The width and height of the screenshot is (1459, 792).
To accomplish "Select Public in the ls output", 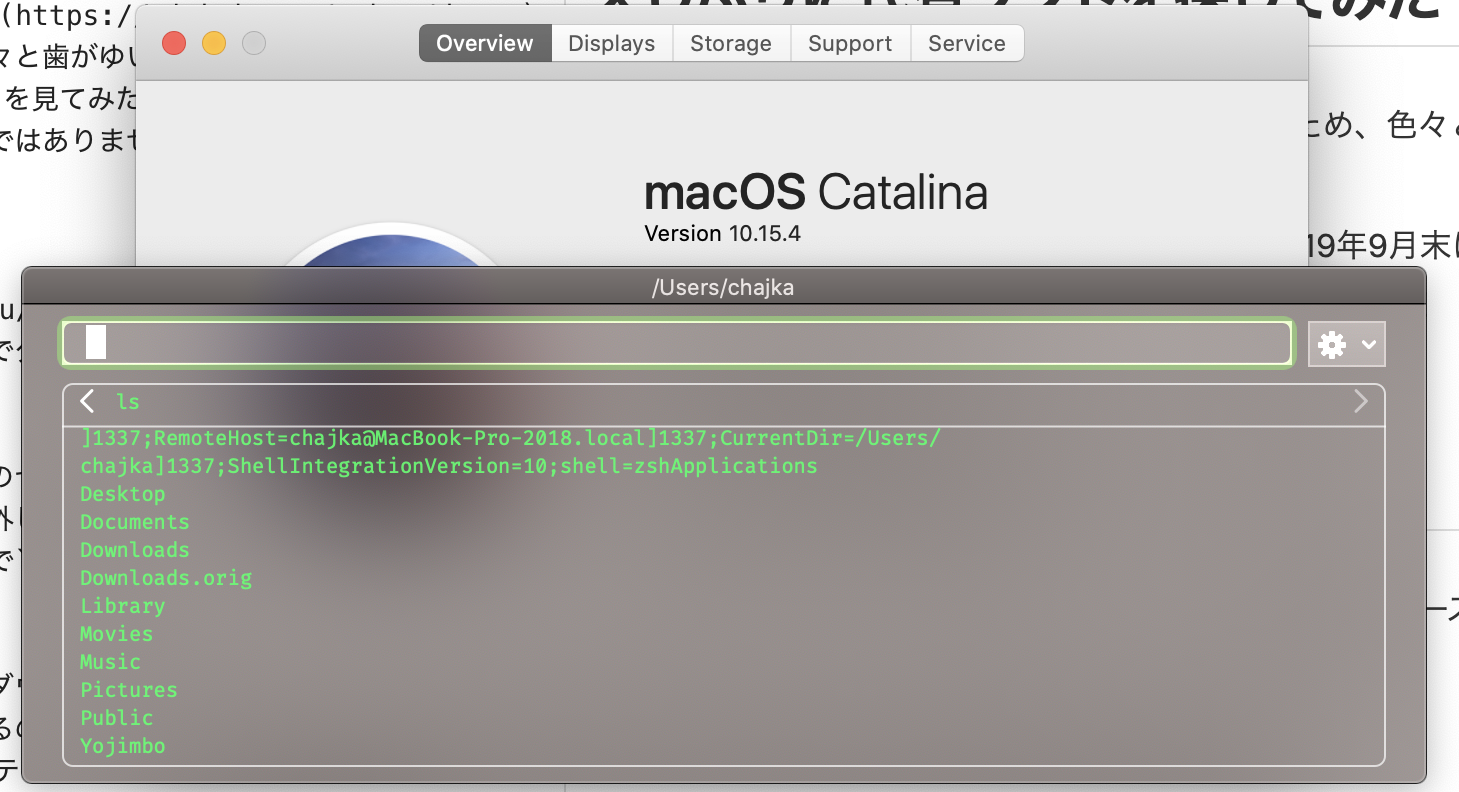I will pos(117,718).
